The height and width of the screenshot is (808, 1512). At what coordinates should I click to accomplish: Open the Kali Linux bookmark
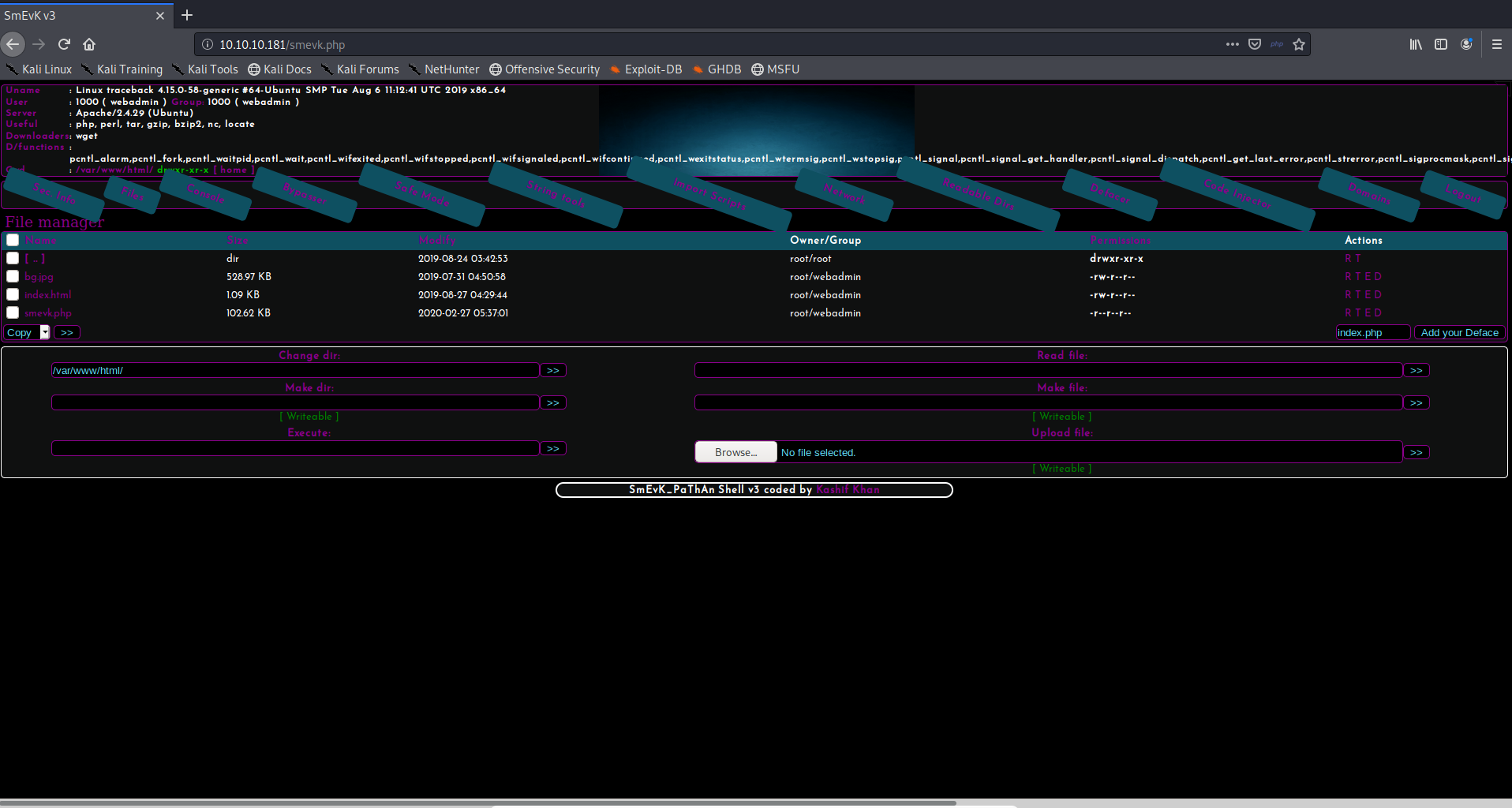(39, 69)
